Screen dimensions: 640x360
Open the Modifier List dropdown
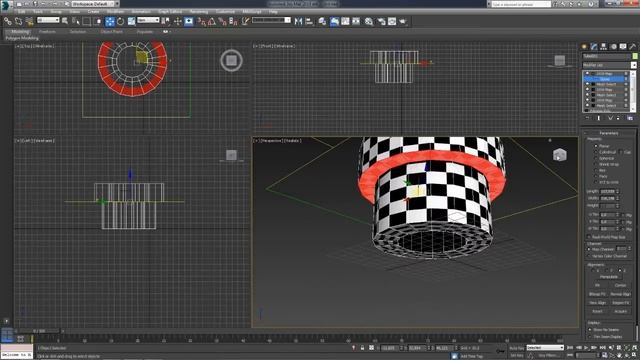pyautogui.click(x=609, y=65)
